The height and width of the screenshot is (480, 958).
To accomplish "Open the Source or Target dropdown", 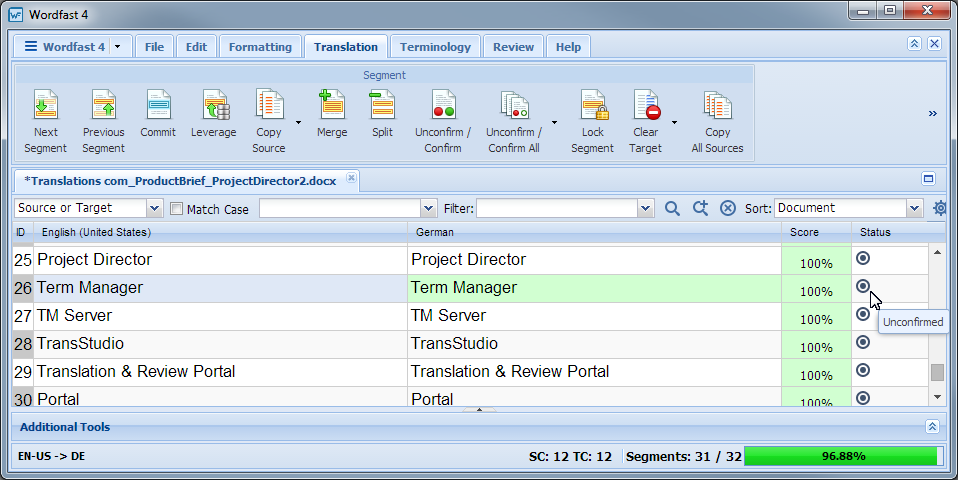I will 155,208.
